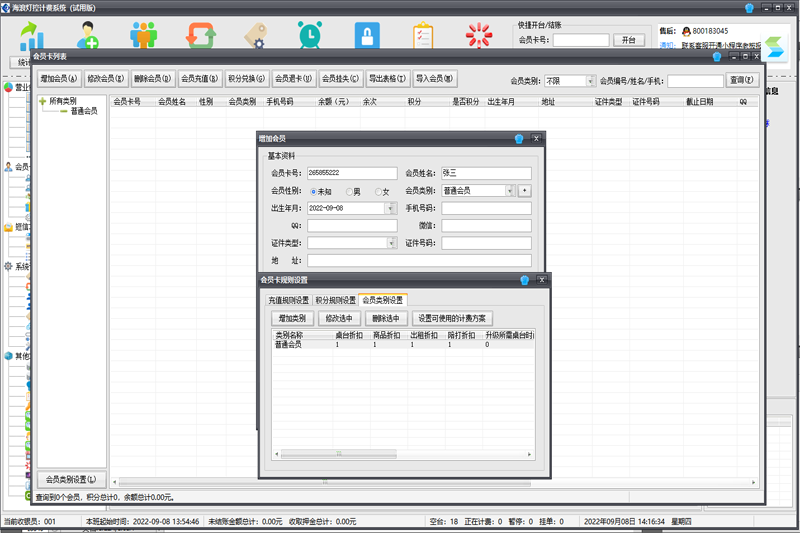Click the orange refresh arrows toolbar icon
The height and width of the screenshot is (533, 800).
202,36
